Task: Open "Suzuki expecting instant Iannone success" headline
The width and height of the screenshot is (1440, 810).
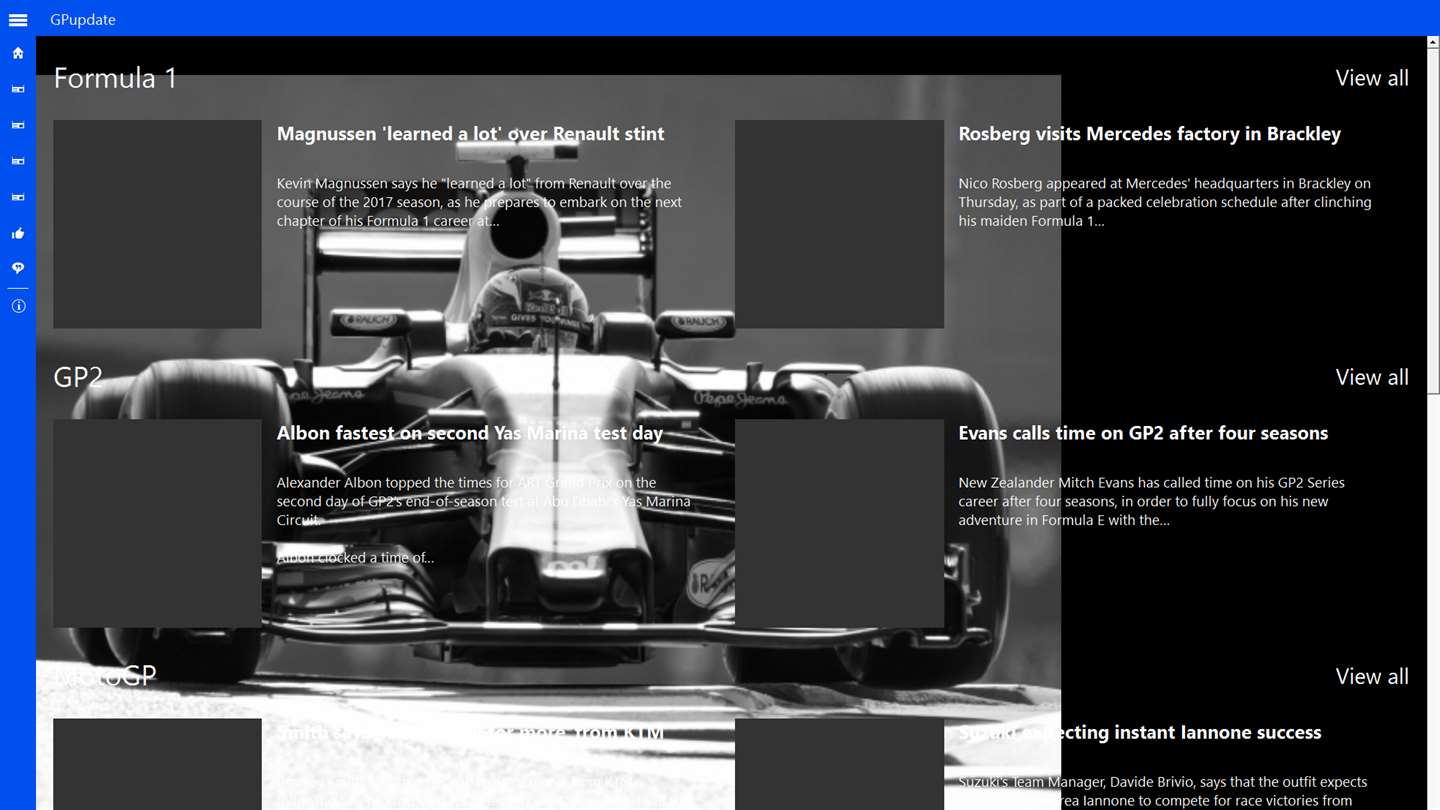Action: pos(1140,733)
